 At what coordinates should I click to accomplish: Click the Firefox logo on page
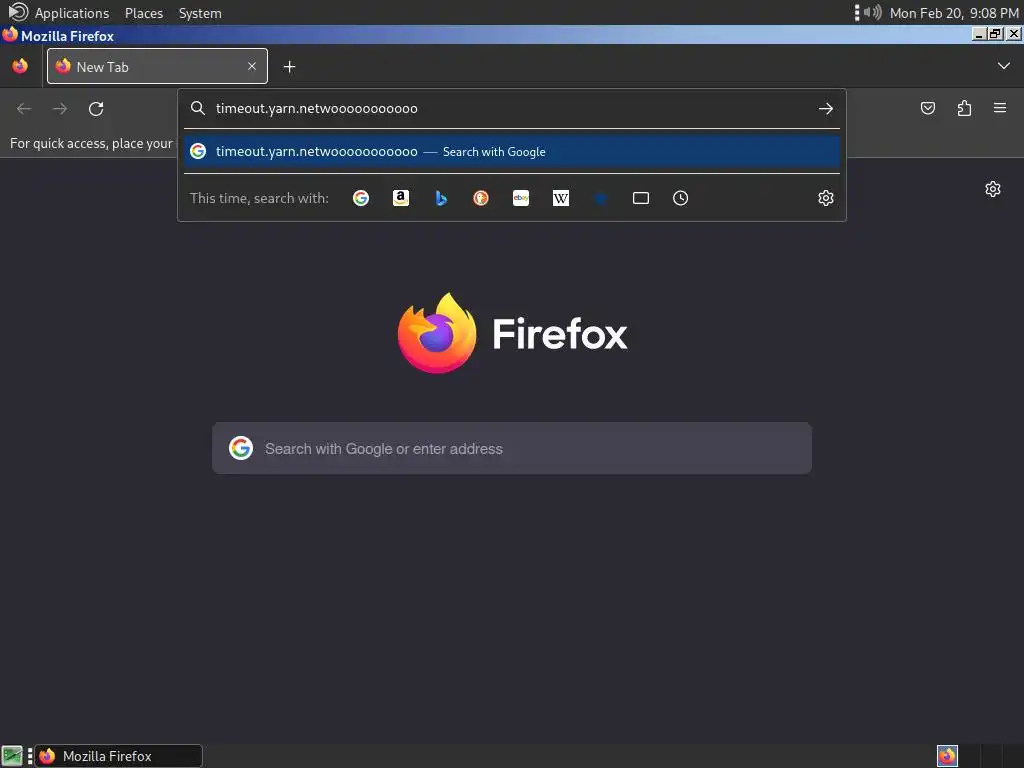437,333
